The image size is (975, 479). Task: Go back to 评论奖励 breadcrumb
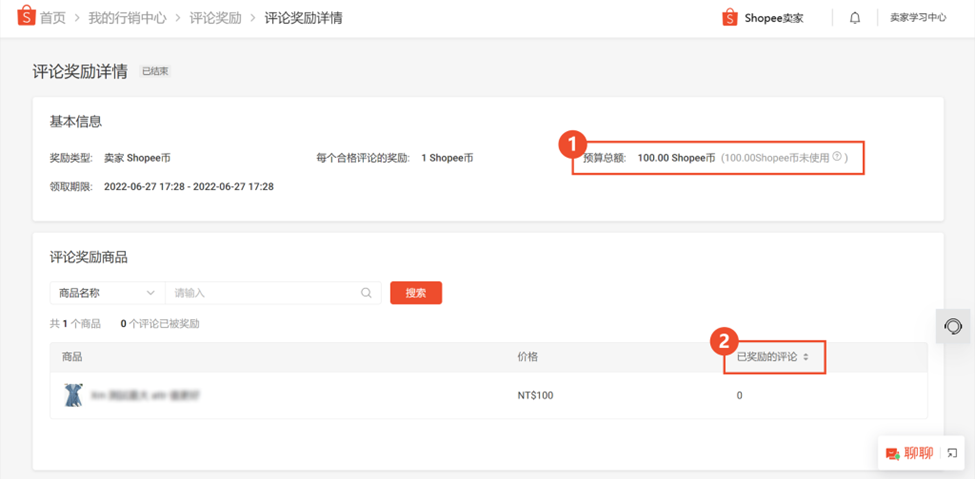215,18
